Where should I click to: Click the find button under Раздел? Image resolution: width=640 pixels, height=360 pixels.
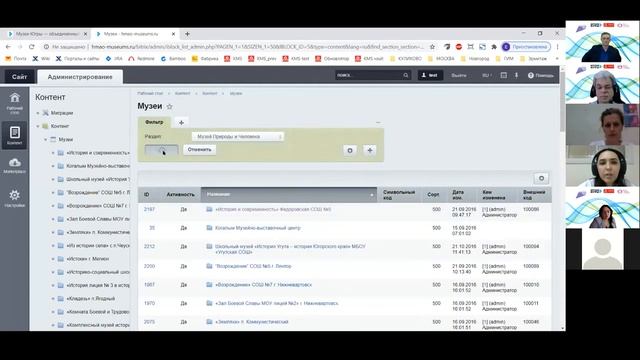pyautogui.click(x=162, y=150)
